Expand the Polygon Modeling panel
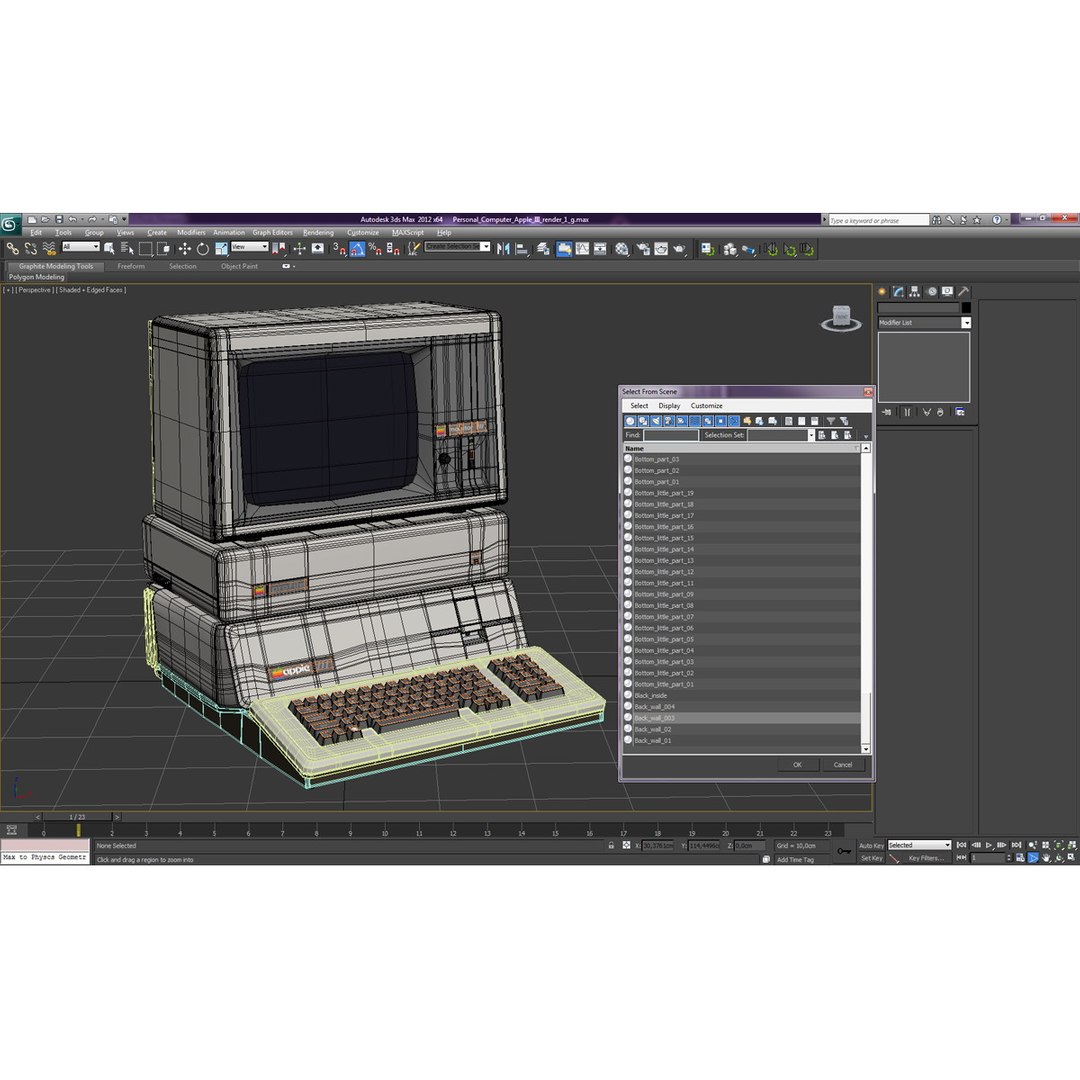 coord(37,278)
